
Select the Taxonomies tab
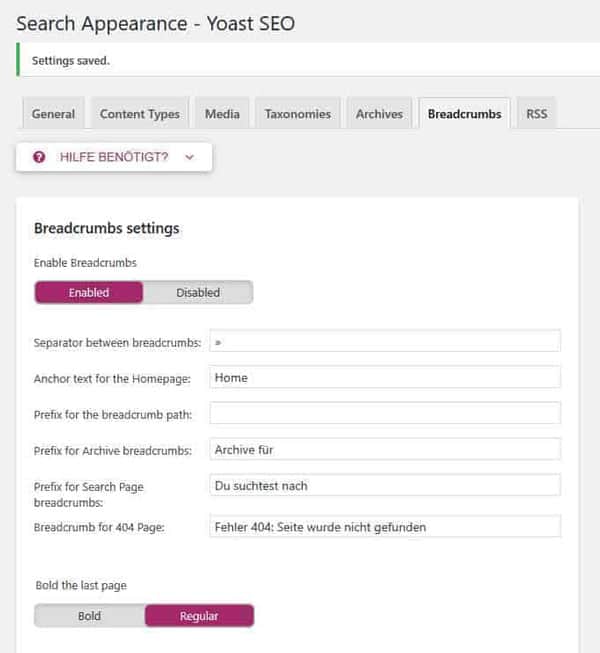click(x=298, y=114)
